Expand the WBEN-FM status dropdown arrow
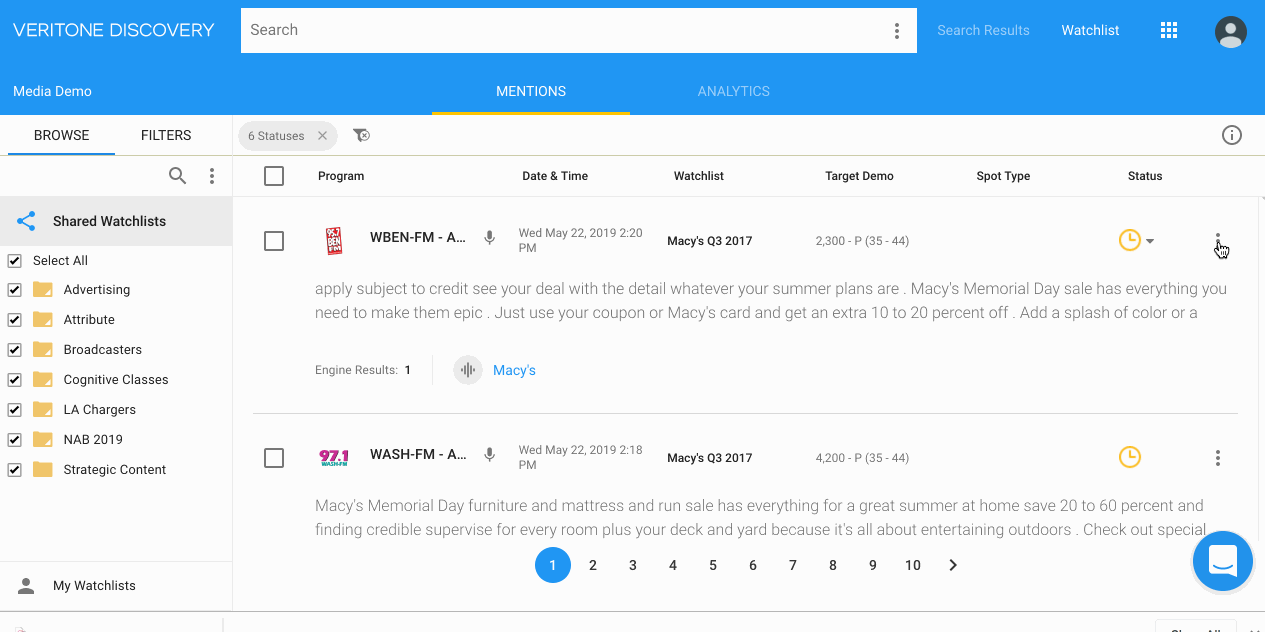 (x=1150, y=241)
